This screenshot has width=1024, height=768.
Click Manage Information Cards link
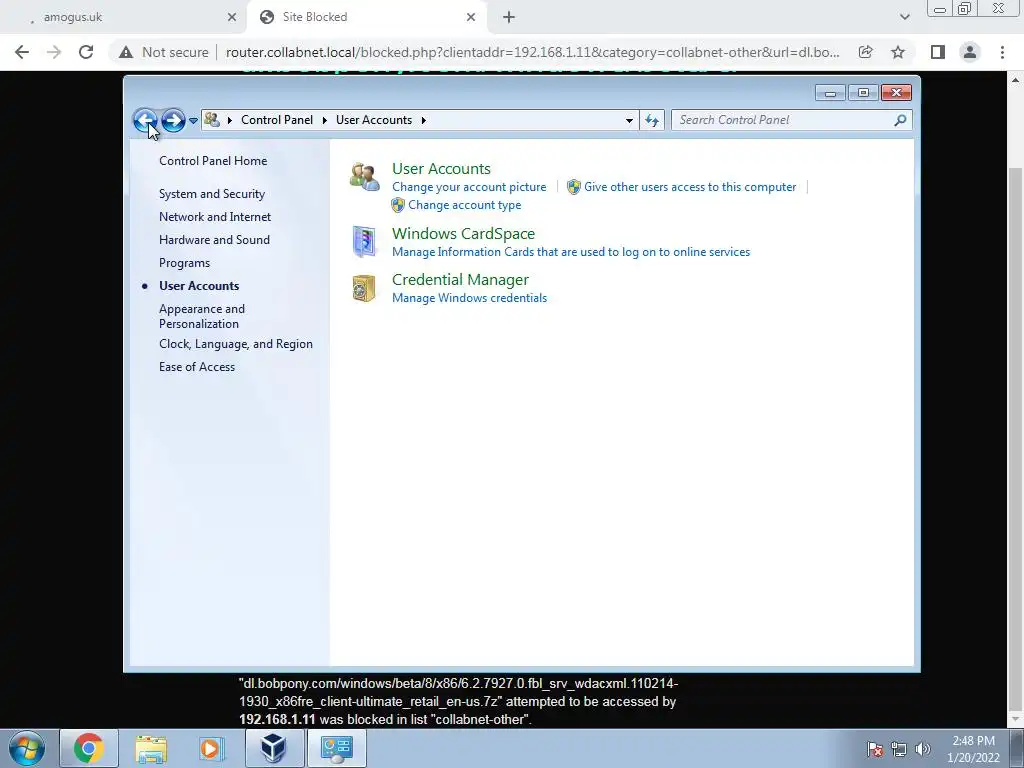tap(571, 252)
